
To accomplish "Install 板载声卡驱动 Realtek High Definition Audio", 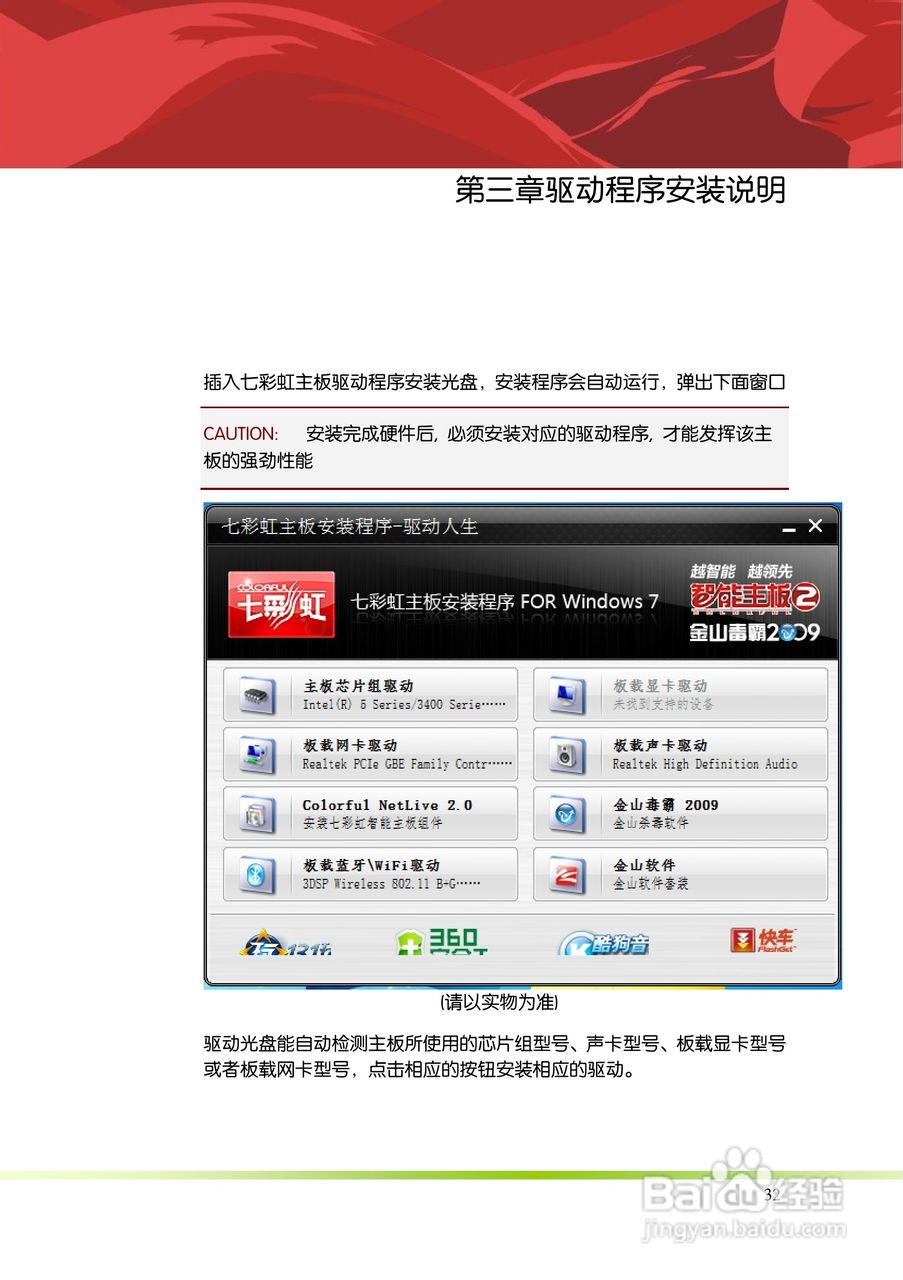I will tap(680, 755).
